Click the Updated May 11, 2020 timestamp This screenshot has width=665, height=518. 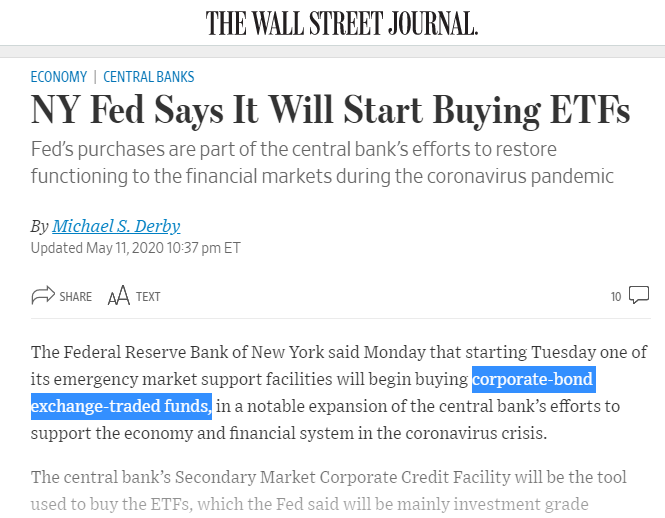(136, 248)
